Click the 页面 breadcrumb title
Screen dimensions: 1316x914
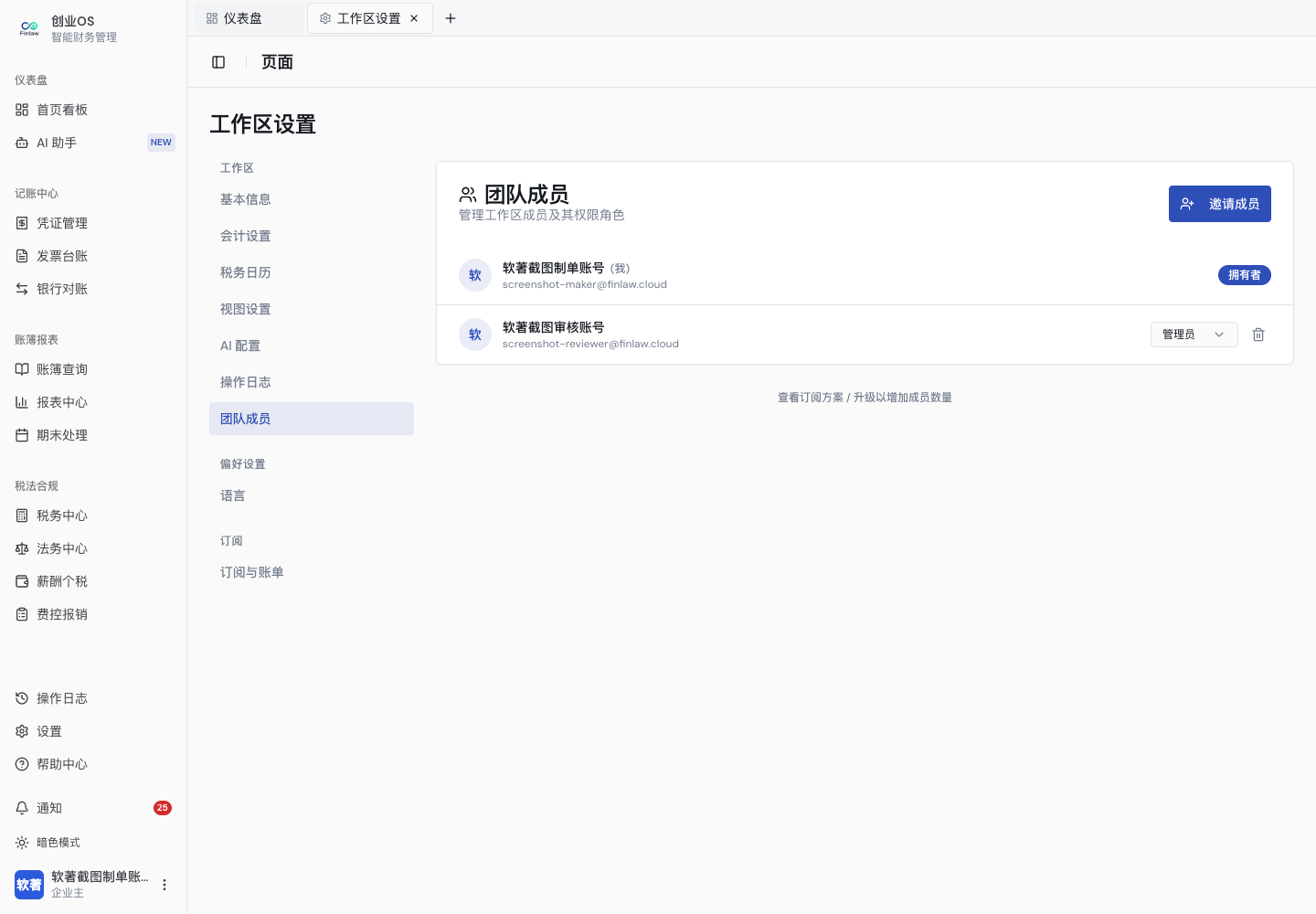point(277,62)
